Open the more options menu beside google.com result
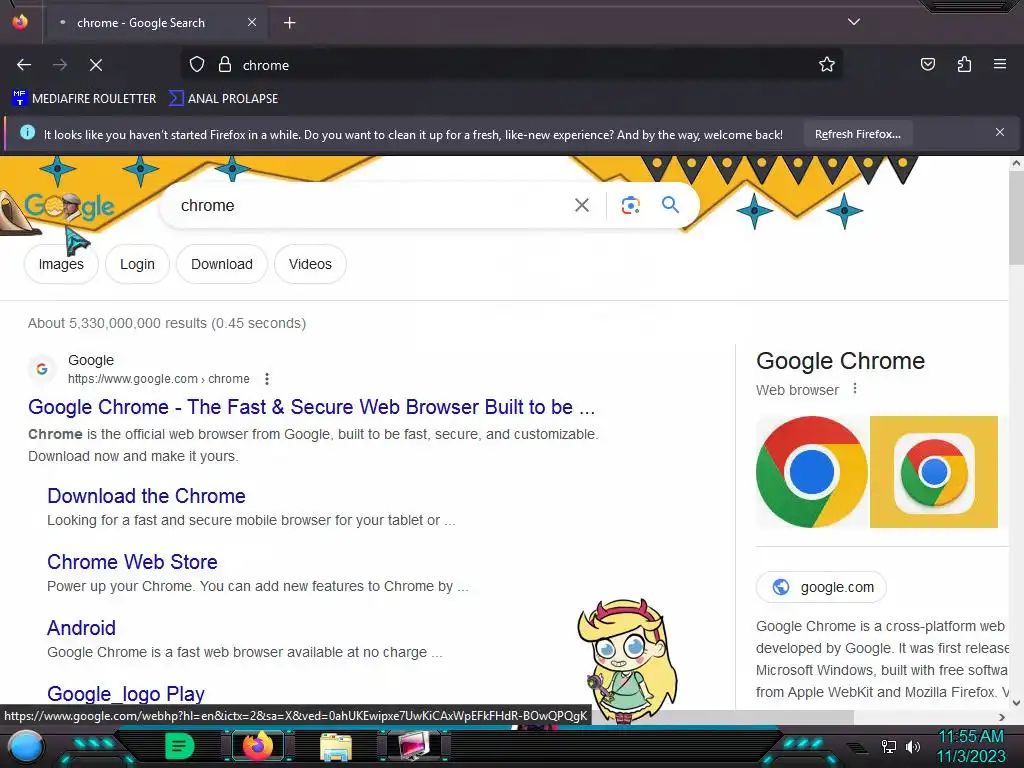The width and height of the screenshot is (1024, 768). point(266,379)
